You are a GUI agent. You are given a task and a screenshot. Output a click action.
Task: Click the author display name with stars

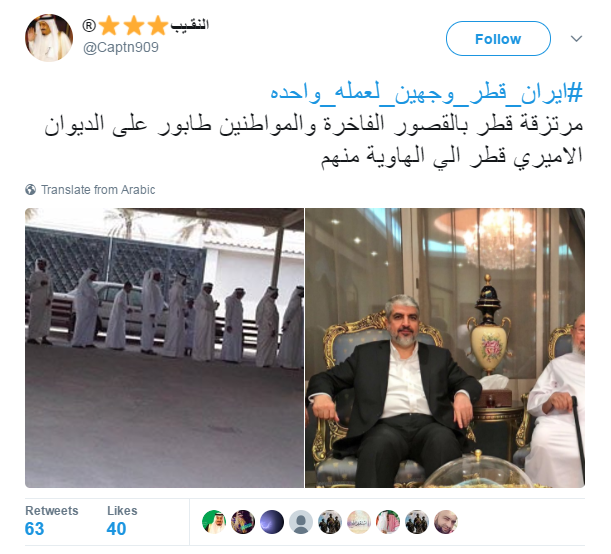click(146, 26)
